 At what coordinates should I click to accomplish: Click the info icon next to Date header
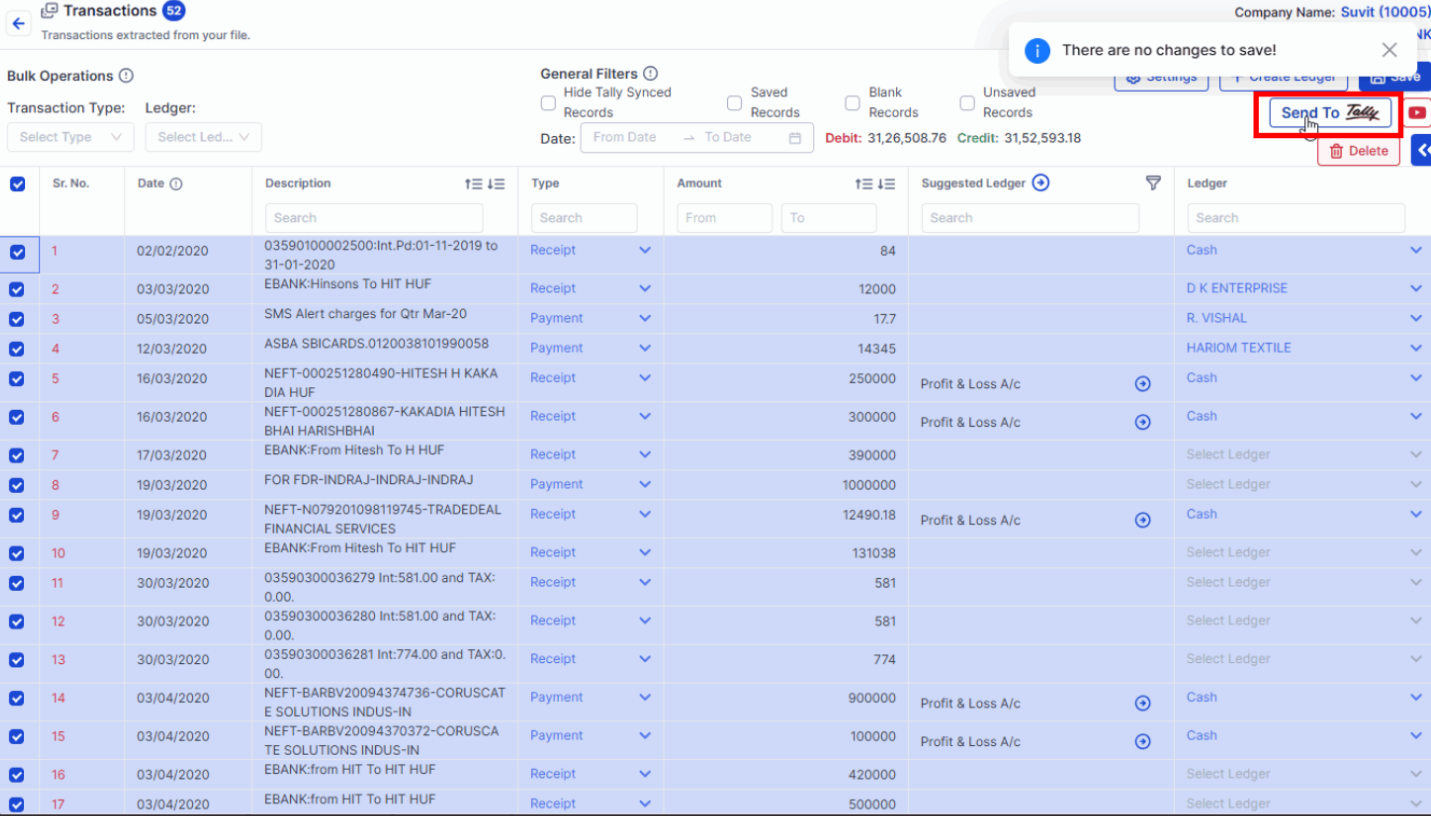[x=176, y=184]
